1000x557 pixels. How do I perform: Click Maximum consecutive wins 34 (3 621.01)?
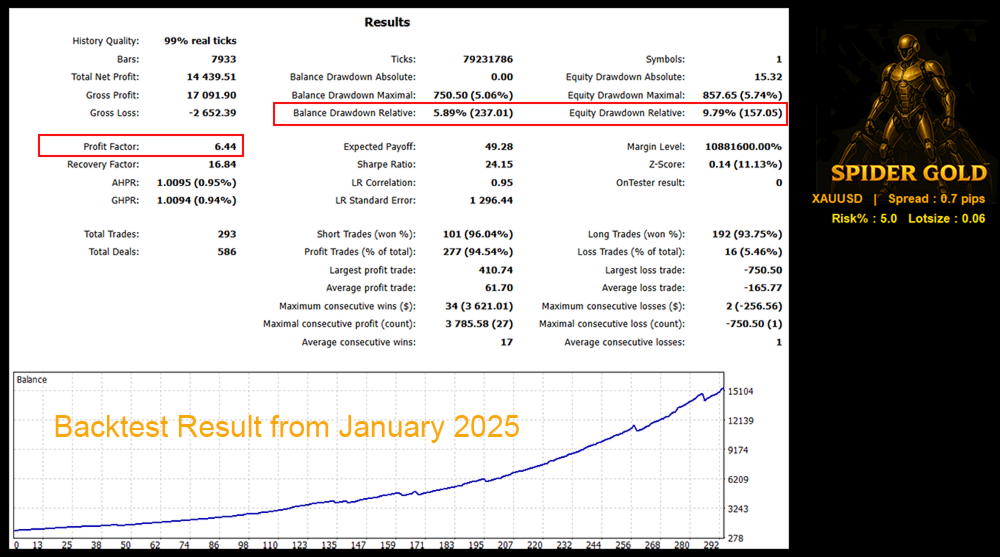[479, 306]
